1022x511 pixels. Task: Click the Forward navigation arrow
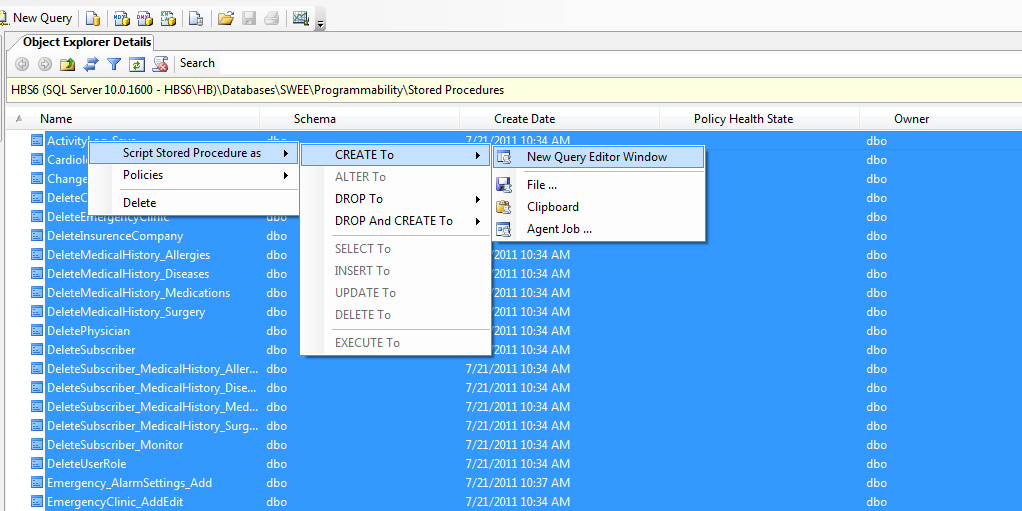pyautogui.click(x=44, y=64)
